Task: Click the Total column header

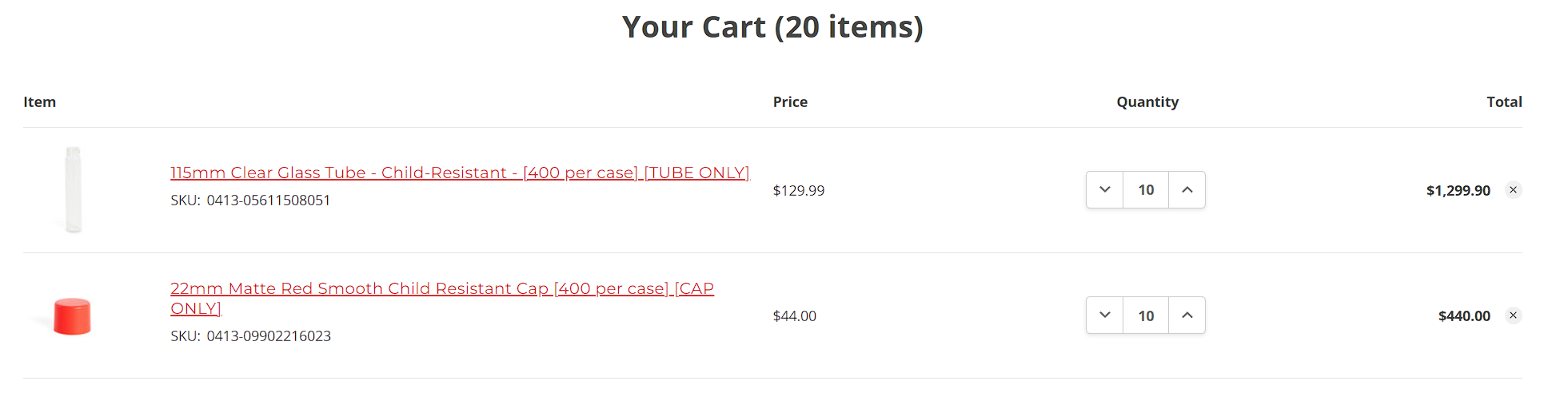Action: click(x=1504, y=101)
